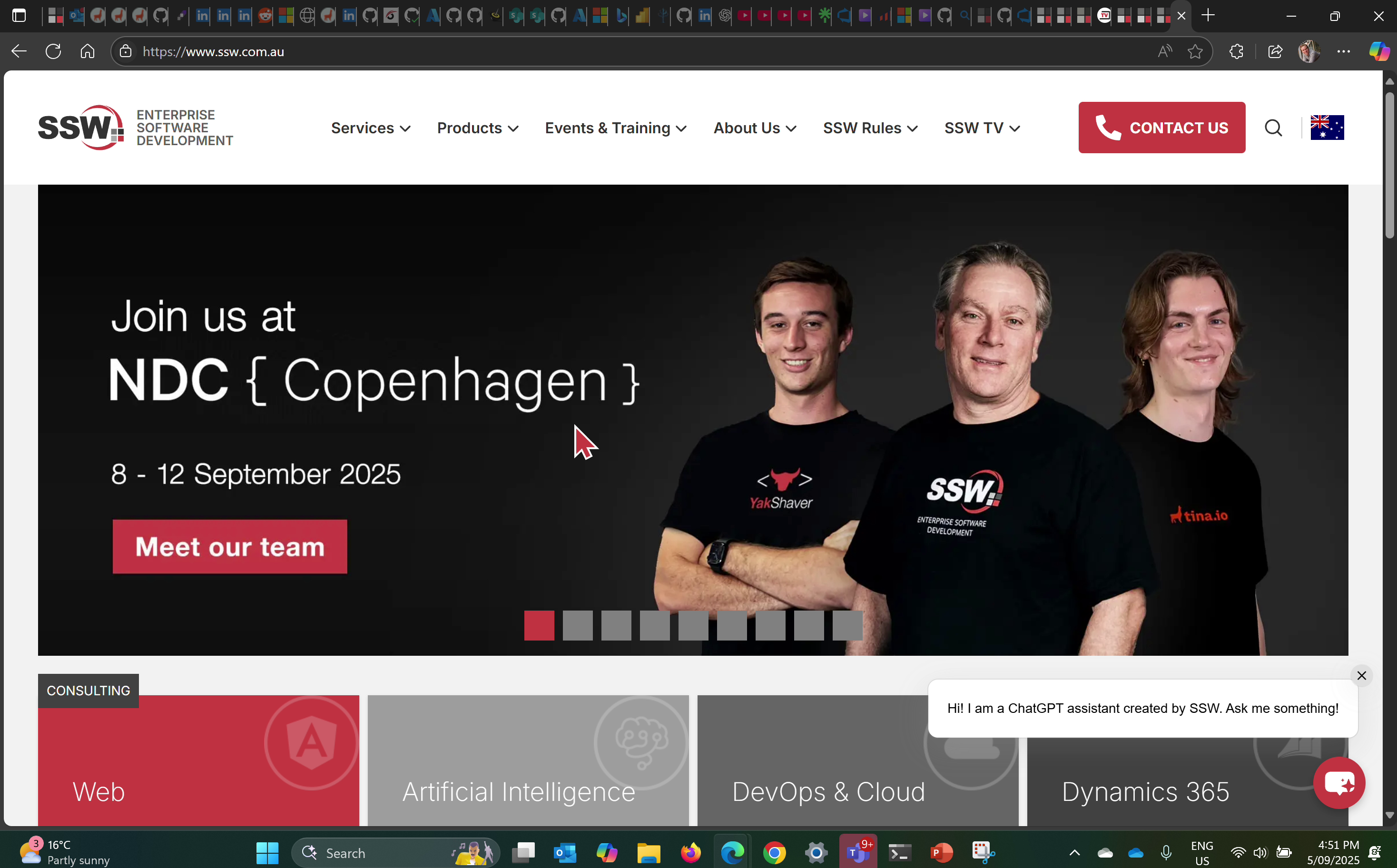Select the fifth carousel slide indicator
The height and width of the screenshot is (868, 1397).
coord(693,625)
